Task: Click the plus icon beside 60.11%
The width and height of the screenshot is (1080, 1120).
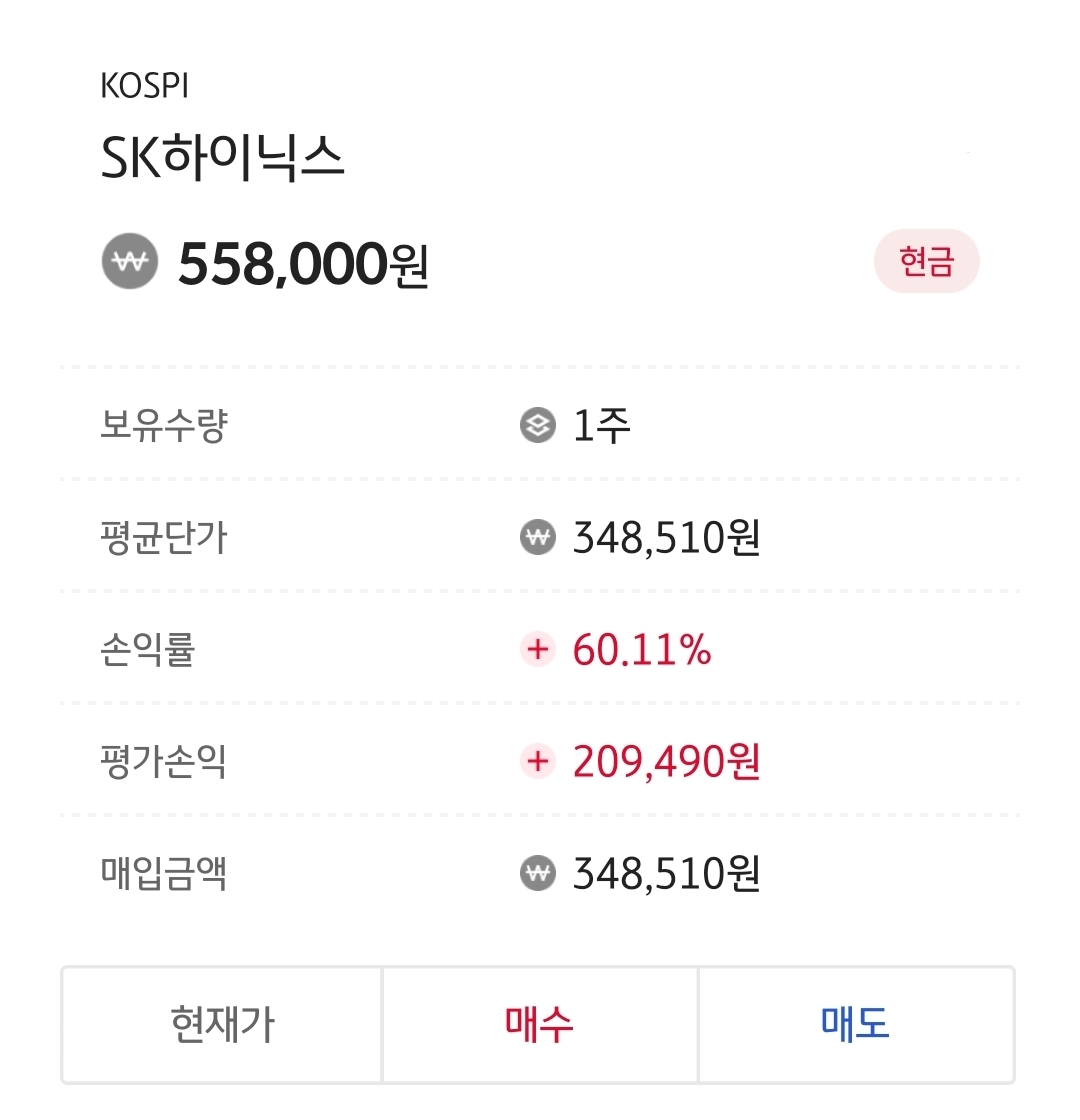Action: tap(538, 651)
